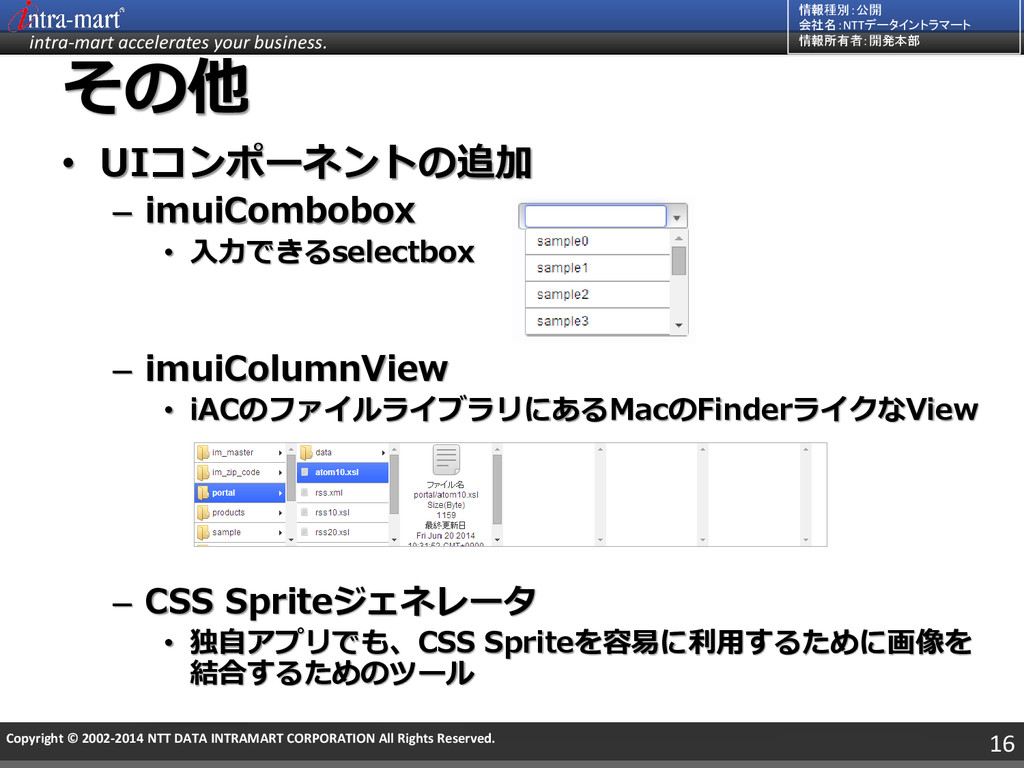This screenshot has height=768, width=1024.
Task: Click the sample folder icon
Action: click(203, 532)
